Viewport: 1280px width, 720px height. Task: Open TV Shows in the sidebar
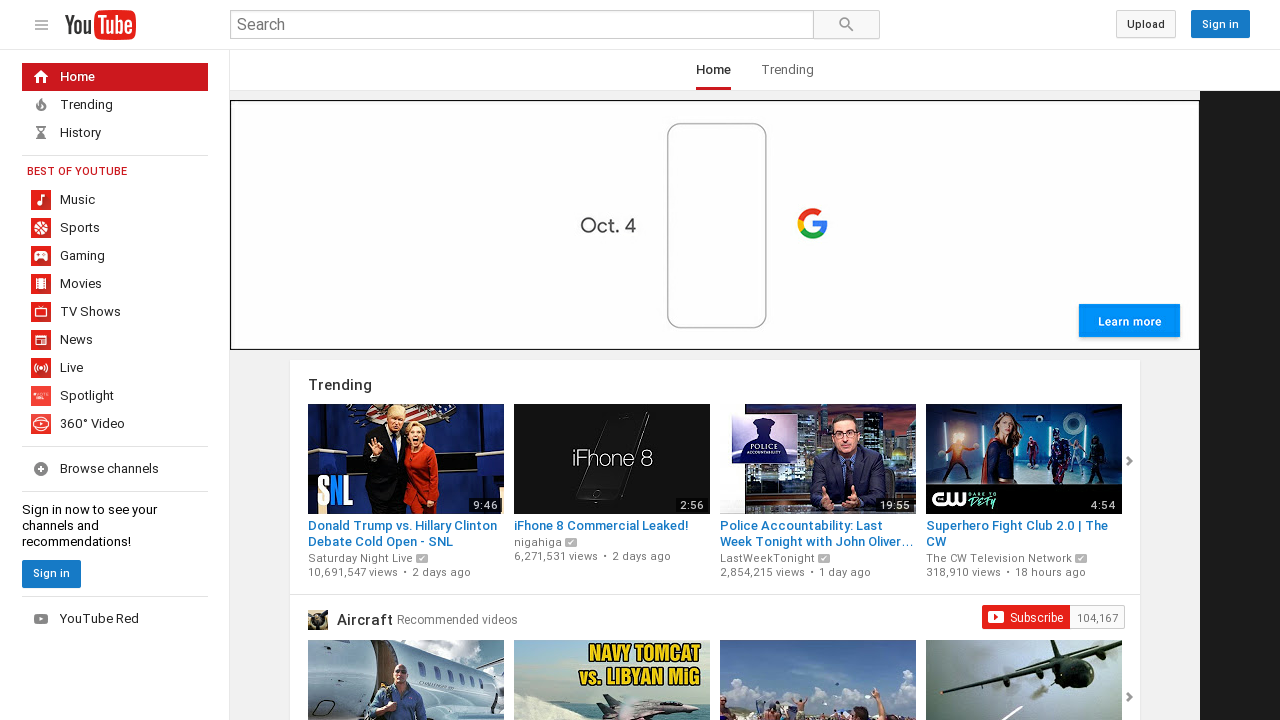(x=115, y=312)
